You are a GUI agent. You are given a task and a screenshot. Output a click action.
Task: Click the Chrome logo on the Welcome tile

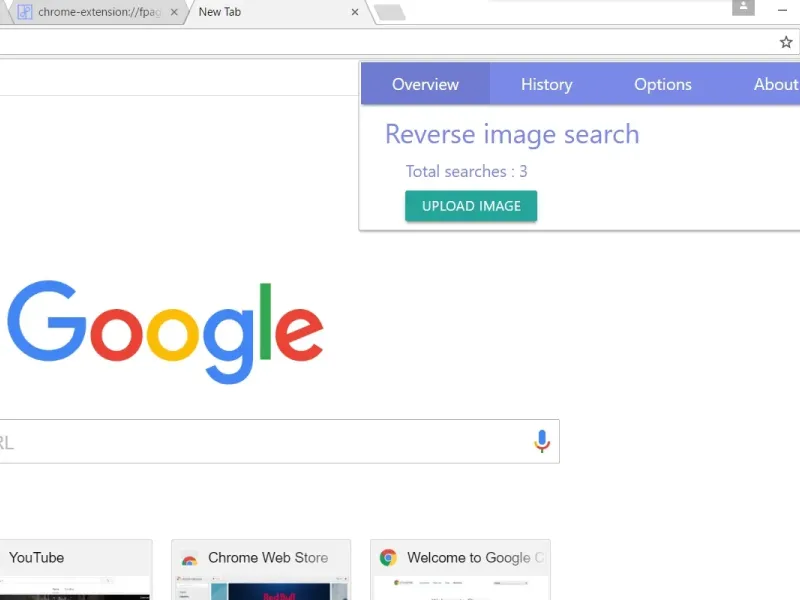pos(388,558)
